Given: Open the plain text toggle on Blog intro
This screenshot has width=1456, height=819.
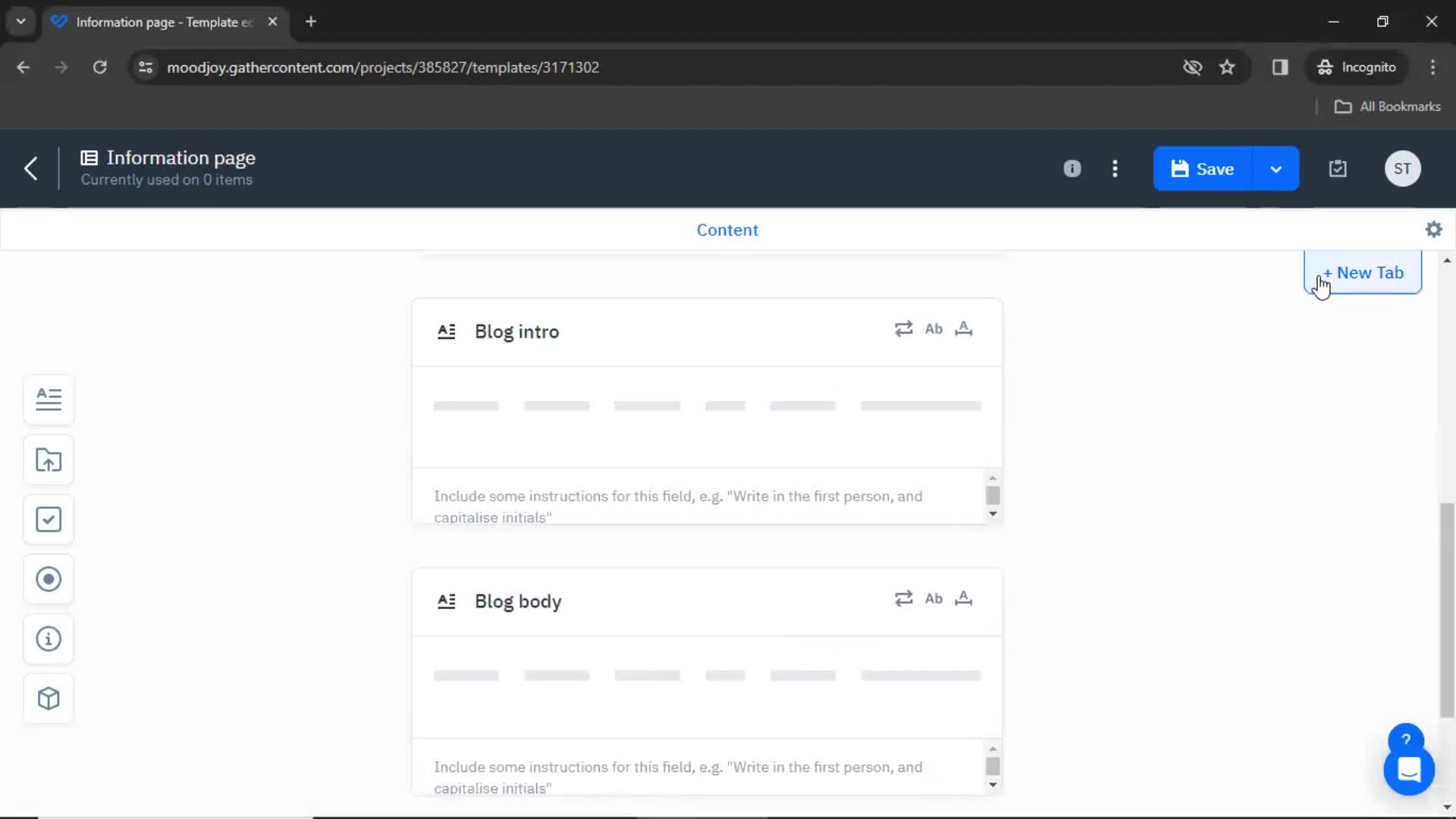Looking at the screenshot, I should [x=932, y=329].
